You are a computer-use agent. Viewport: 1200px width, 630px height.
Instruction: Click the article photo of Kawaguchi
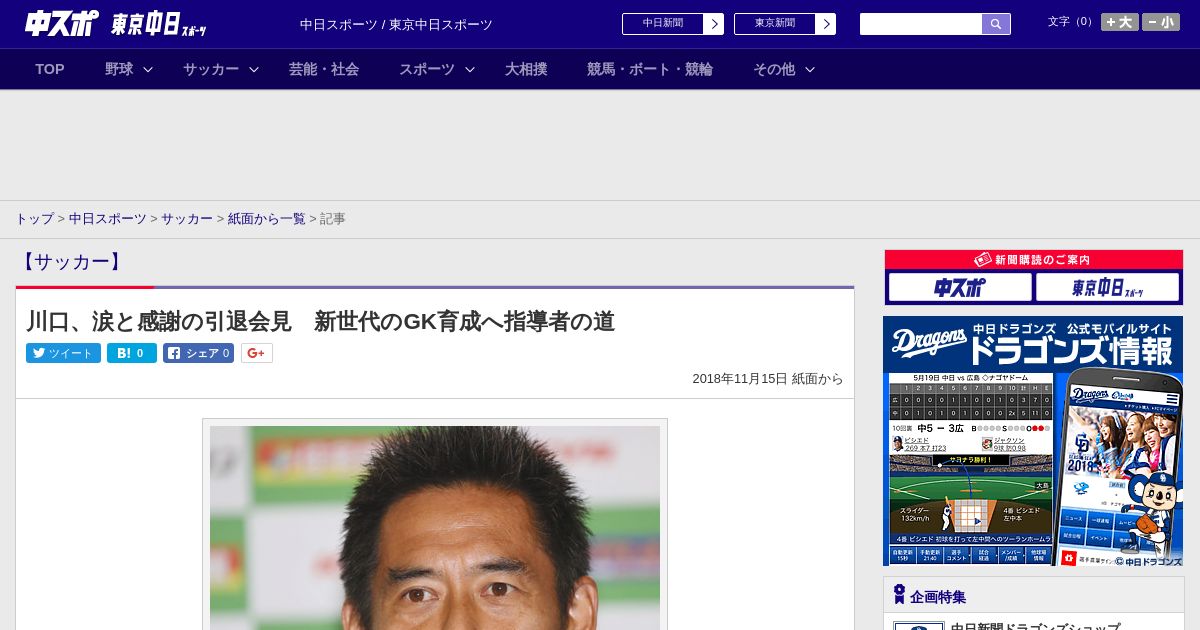[x=435, y=528]
